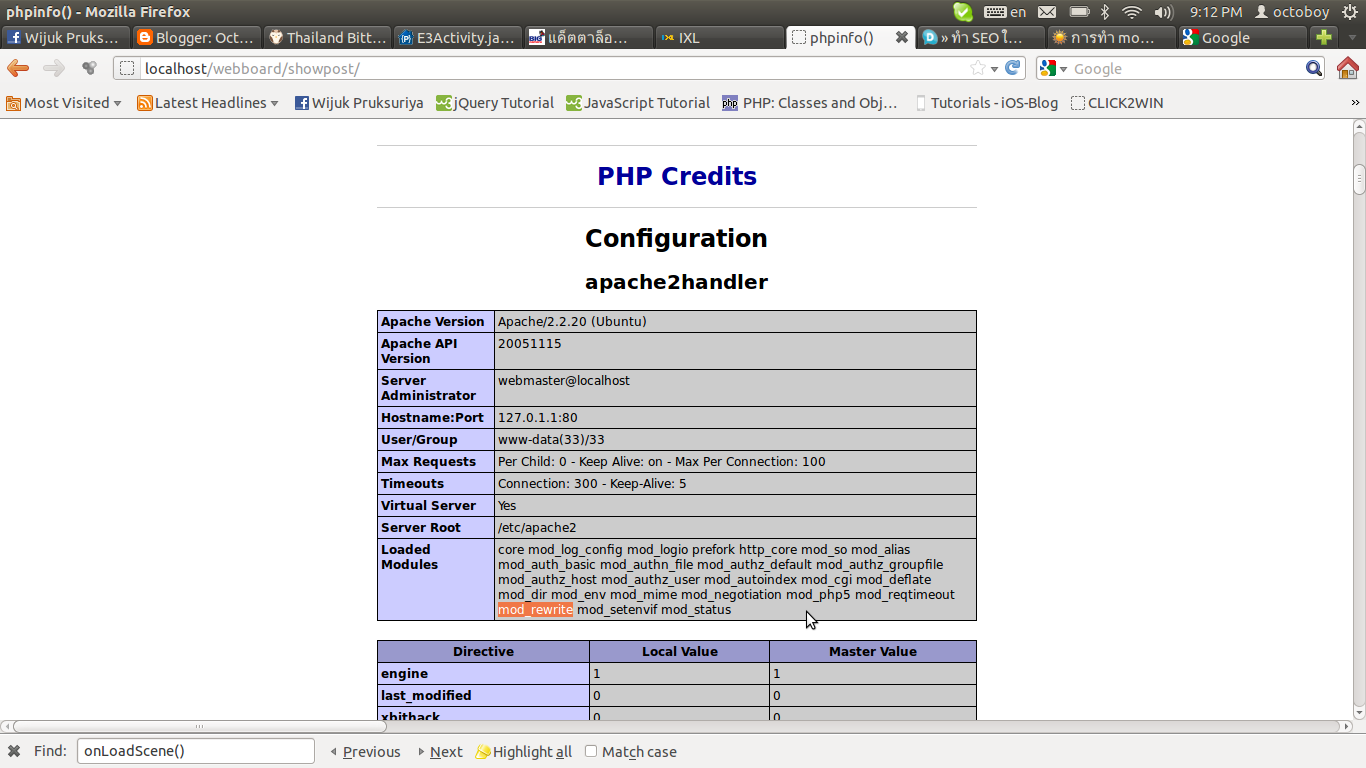
Task: Switch to the Wijuk Pruks... Facebook tab
Action: (65, 37)
